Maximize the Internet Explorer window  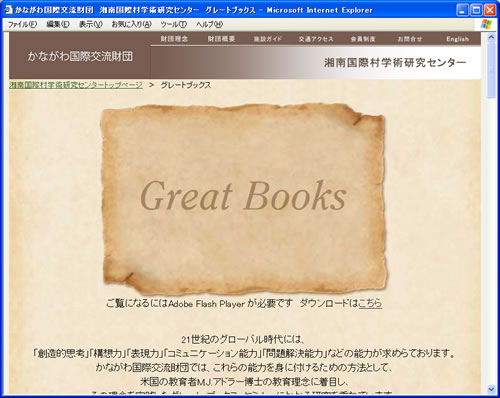[476, 10]
